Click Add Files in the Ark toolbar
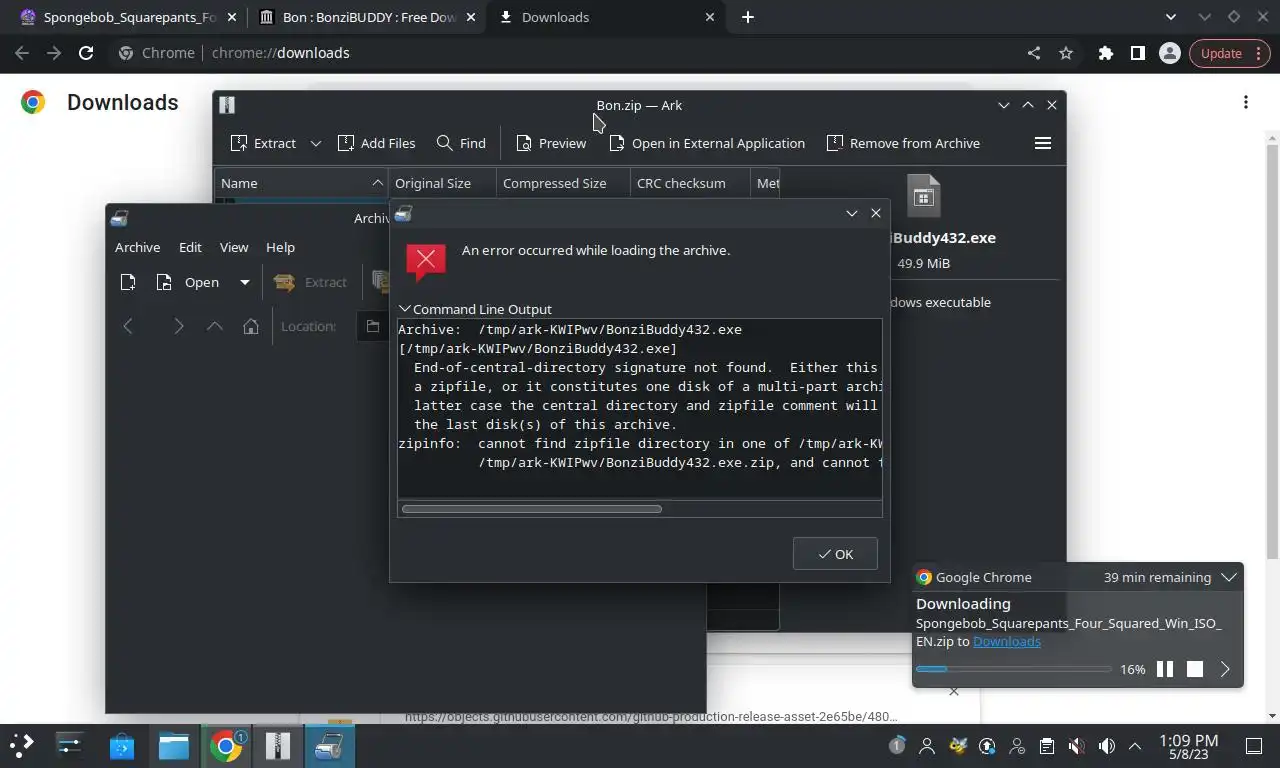Screen dimensions: 1280x768 click(x=376, y=143)
